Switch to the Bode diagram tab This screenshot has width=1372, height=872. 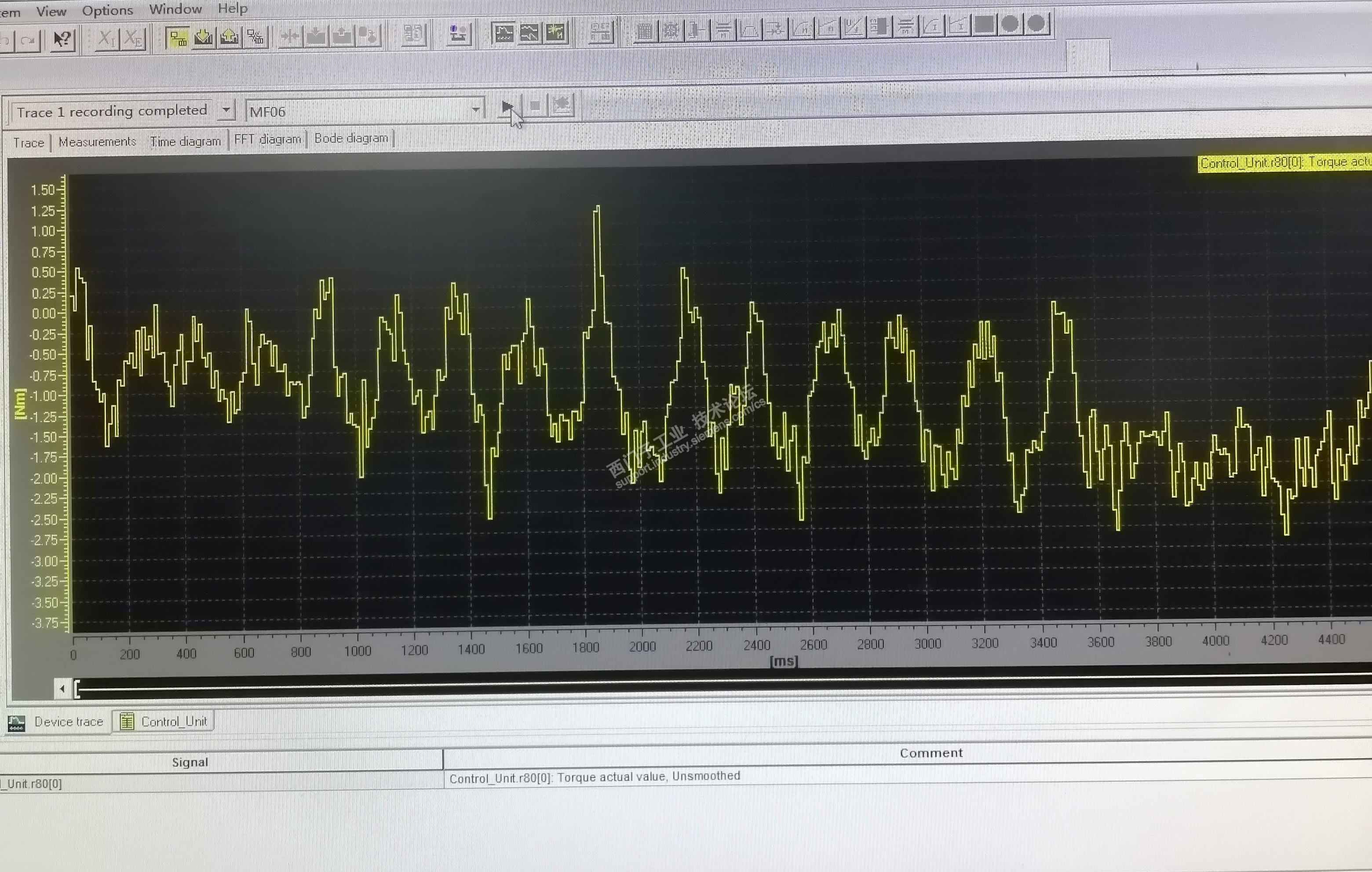point(351,139)
